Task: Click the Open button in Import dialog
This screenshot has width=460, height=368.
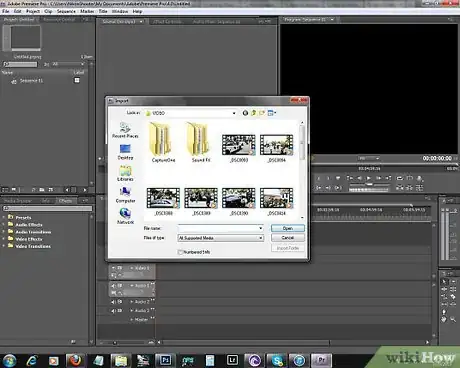Action: pos(288,228)
